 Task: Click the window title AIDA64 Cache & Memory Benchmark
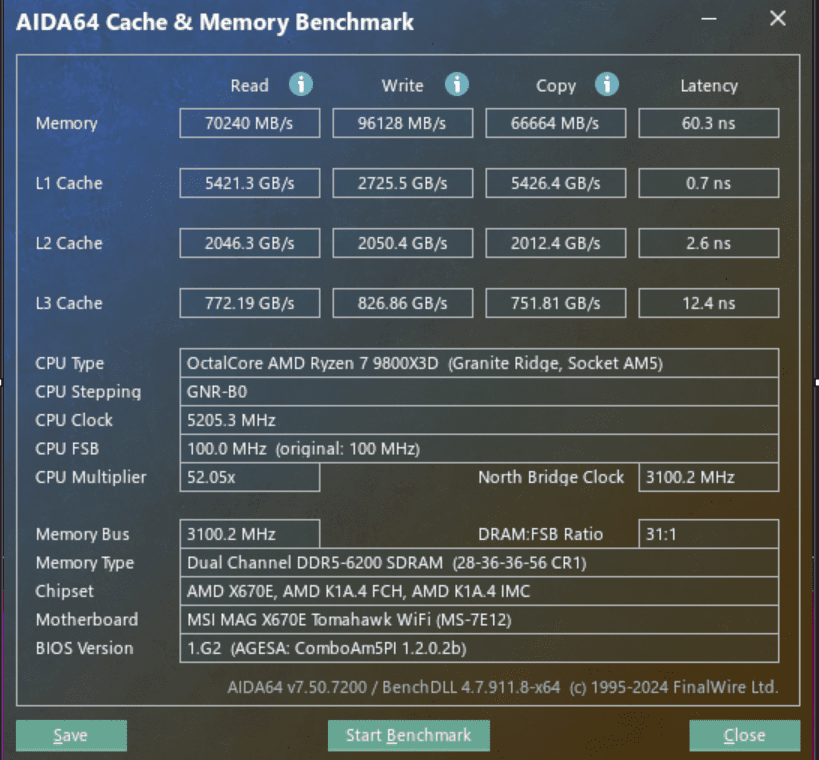click(x=215, y=22)
